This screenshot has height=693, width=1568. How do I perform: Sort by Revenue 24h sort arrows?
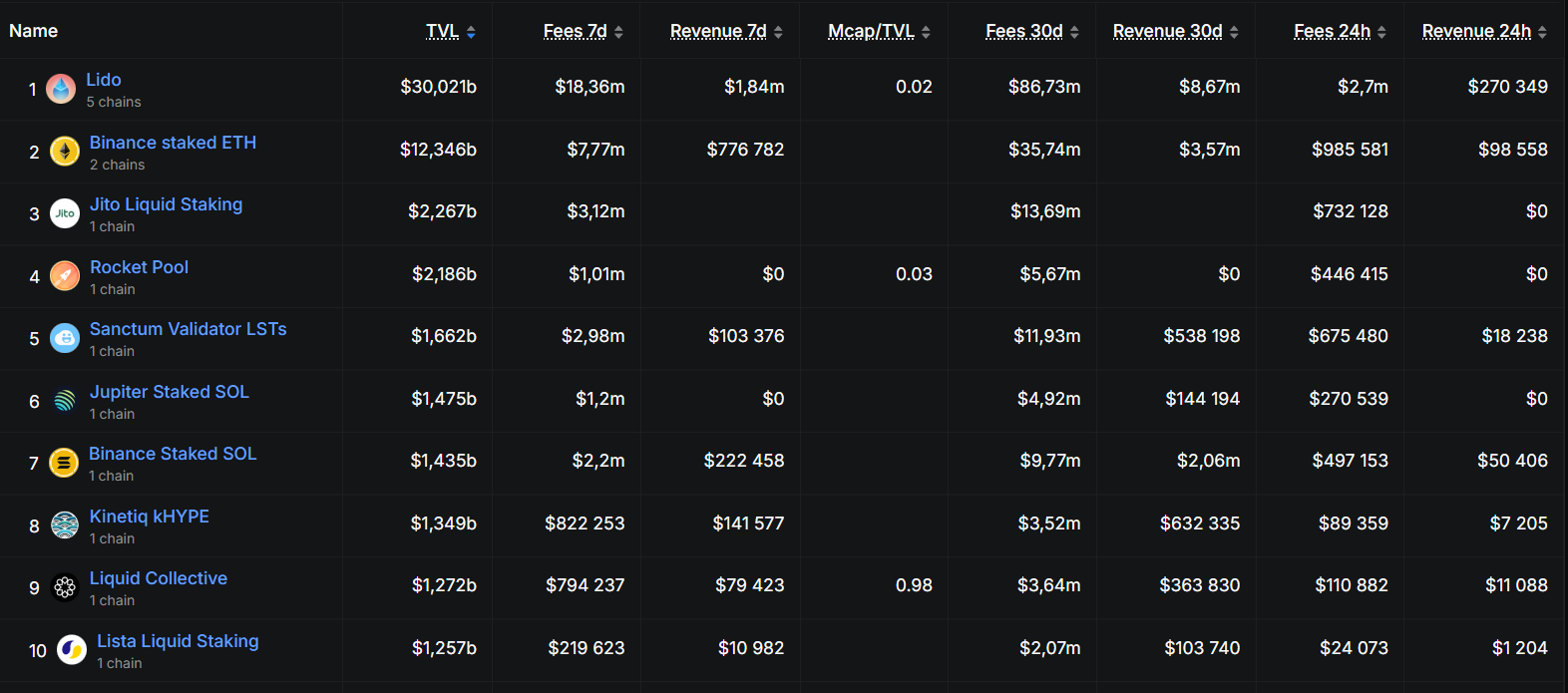[1542, 32]
